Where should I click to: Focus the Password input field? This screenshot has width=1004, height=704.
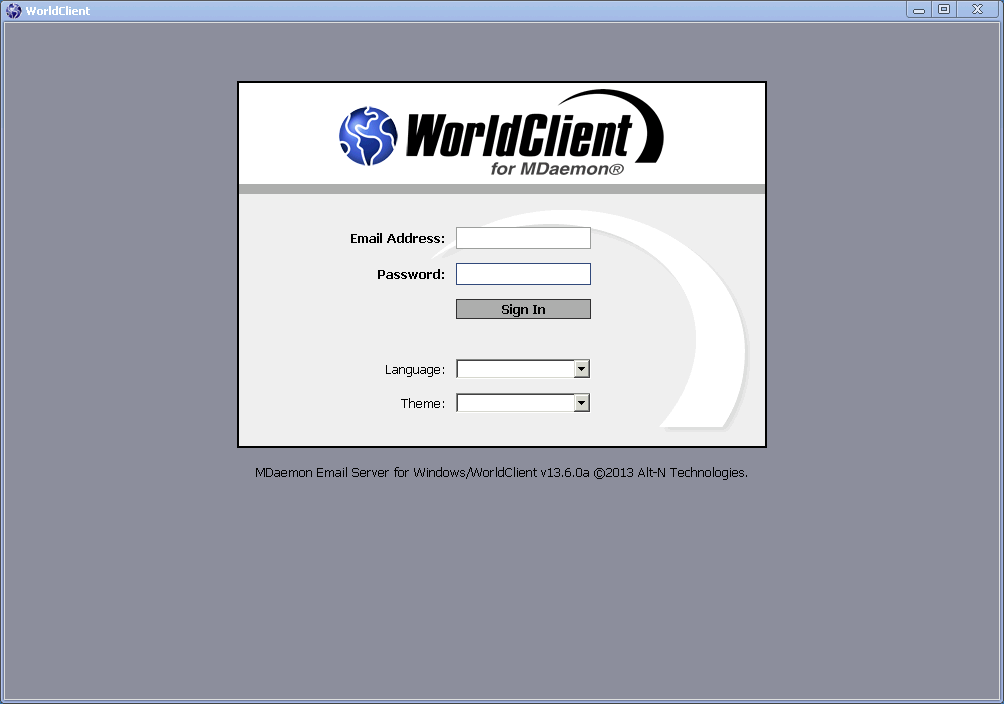[x=523, y=274]
